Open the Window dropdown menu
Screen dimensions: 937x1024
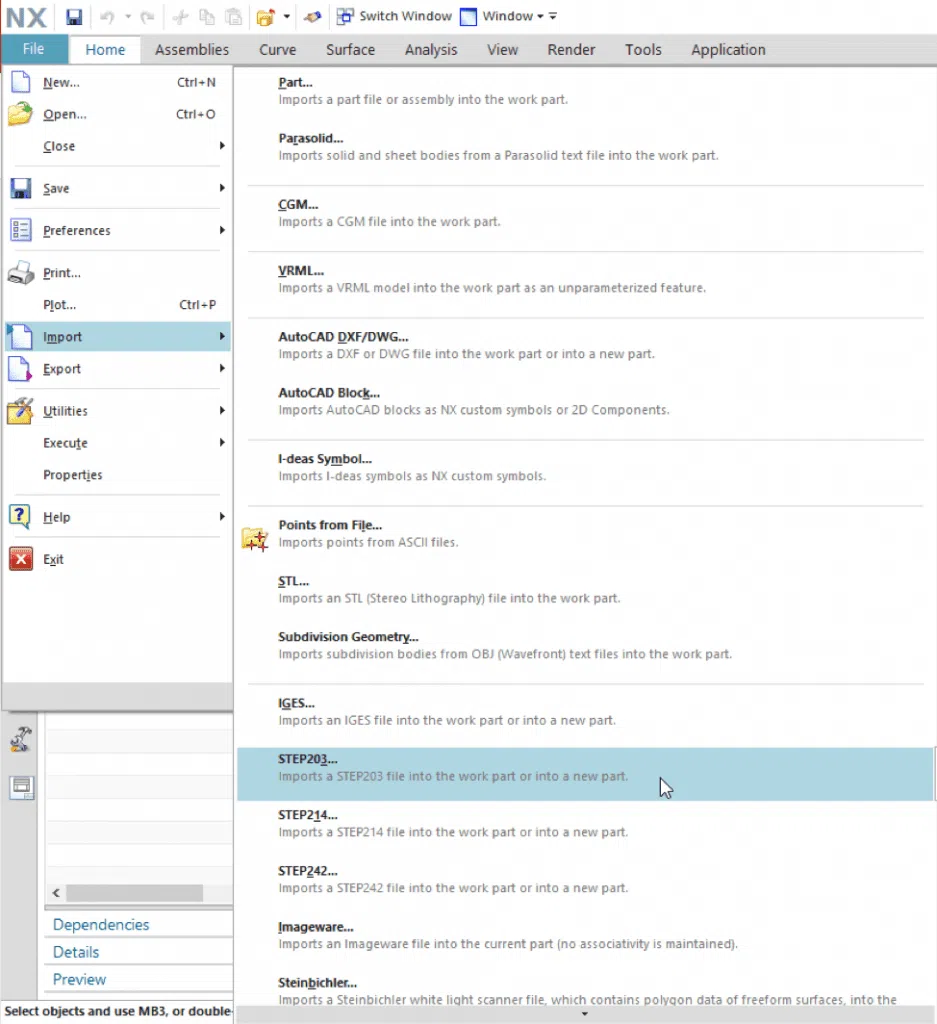[511, 16]
